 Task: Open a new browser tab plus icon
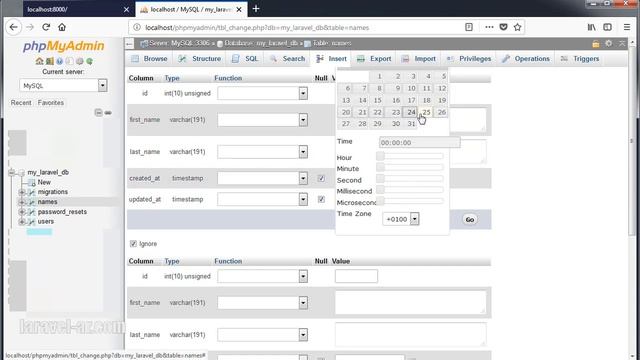pyautogui.click(x=256, y=9)
